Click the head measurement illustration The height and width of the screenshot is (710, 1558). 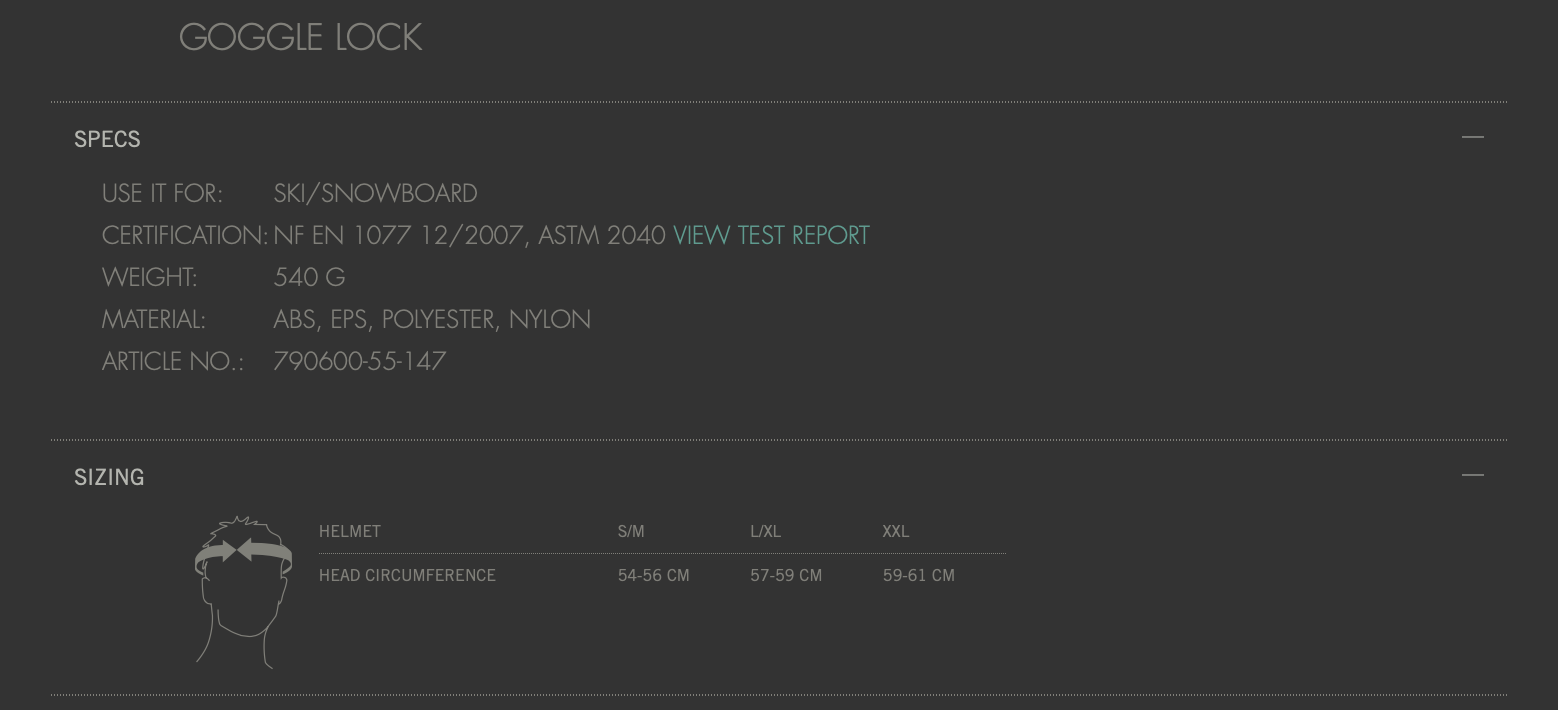click(244, 592)
